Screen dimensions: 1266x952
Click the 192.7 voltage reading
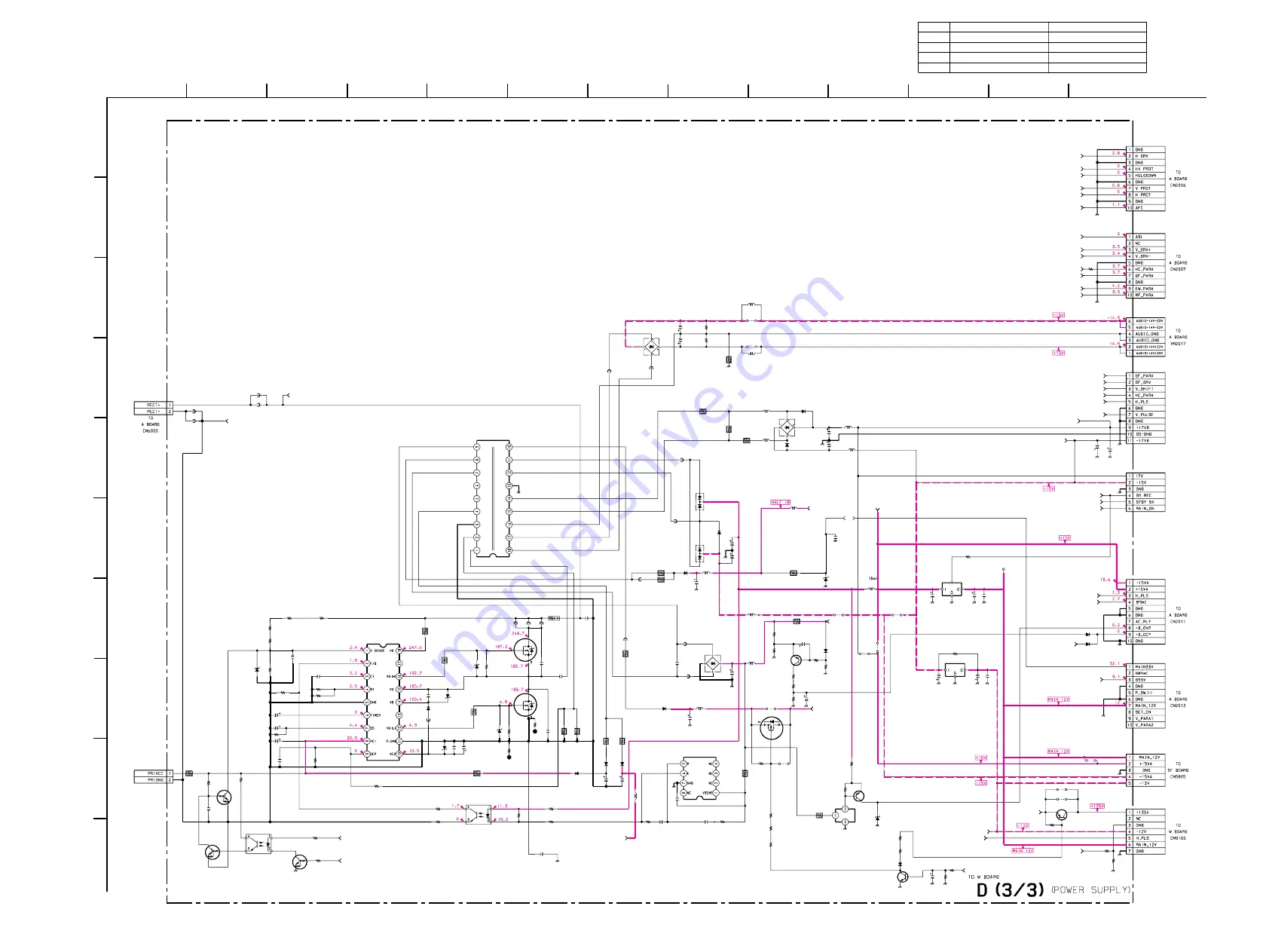415,673
